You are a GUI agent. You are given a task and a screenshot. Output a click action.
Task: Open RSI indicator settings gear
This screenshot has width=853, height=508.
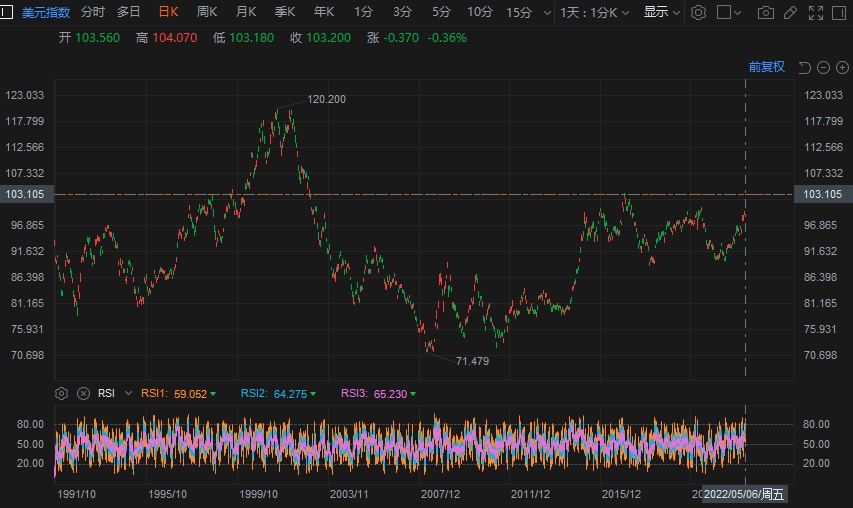pos(62,393)
